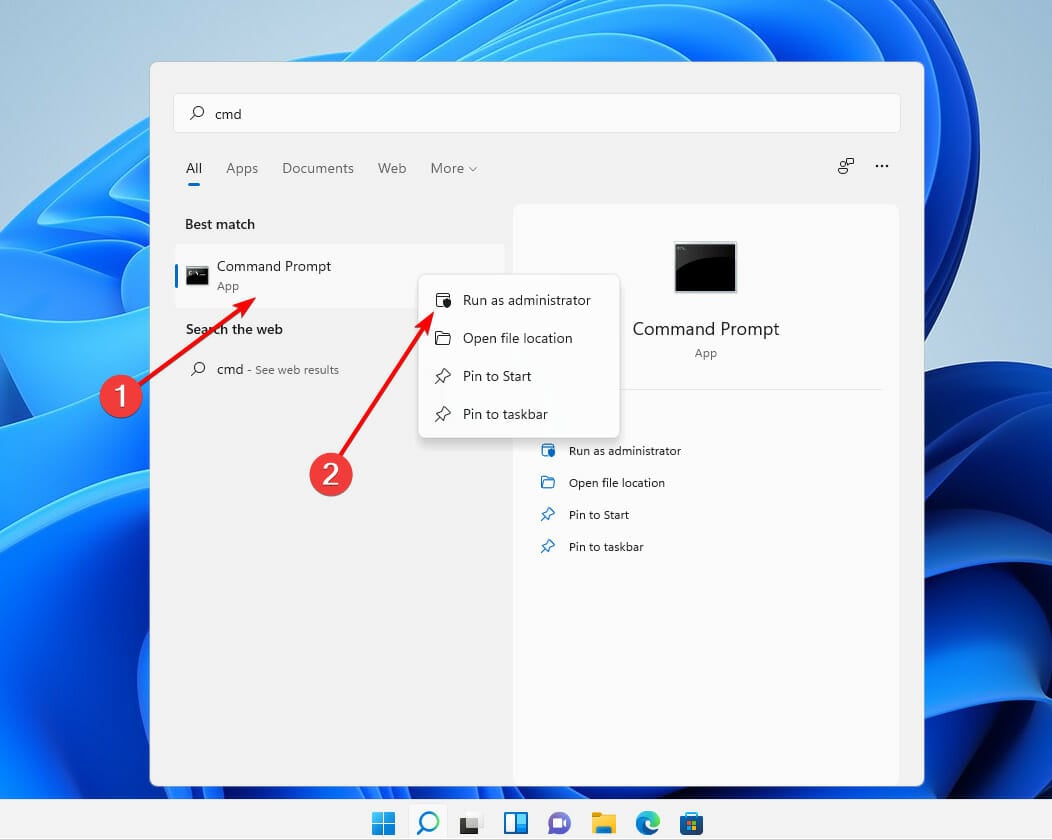Click pin icon beside preview Pin to Start
Screen dimensions: 1052x840
point(547,515)
